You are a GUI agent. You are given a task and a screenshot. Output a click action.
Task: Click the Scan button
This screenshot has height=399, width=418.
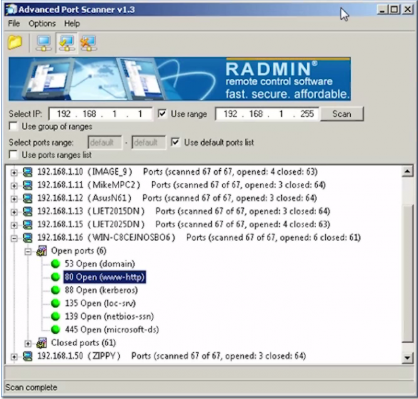pos(342,114)
